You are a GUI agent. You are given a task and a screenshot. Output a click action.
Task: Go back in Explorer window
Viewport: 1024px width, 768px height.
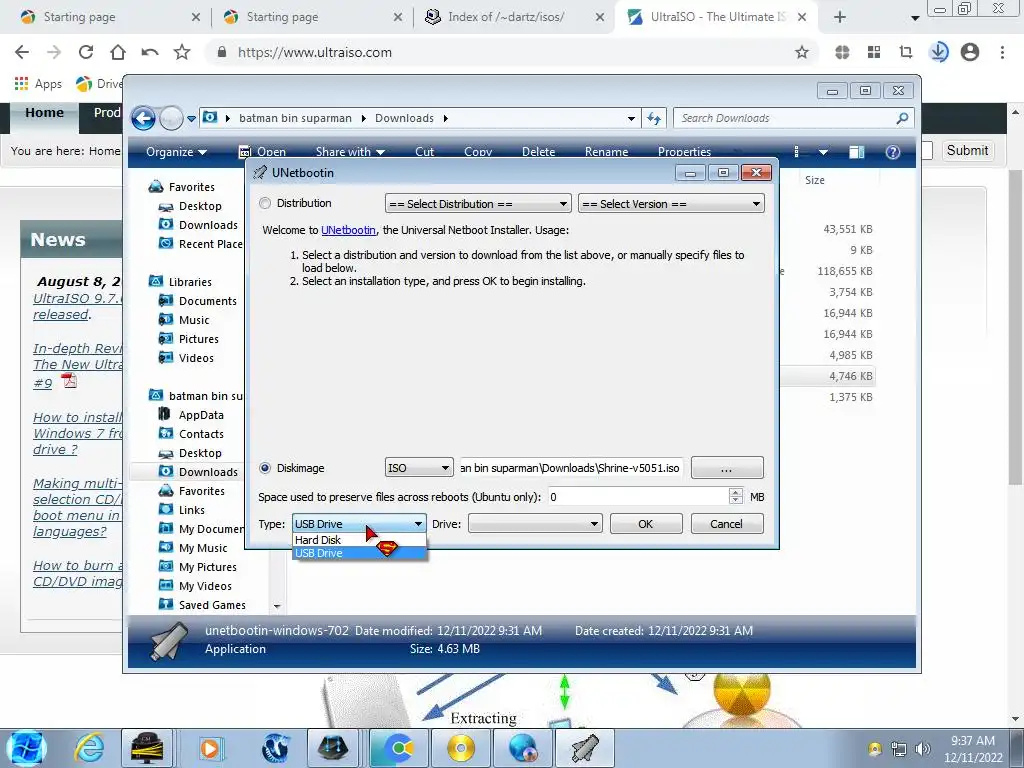pyautogui.click(x=143, y=118)
